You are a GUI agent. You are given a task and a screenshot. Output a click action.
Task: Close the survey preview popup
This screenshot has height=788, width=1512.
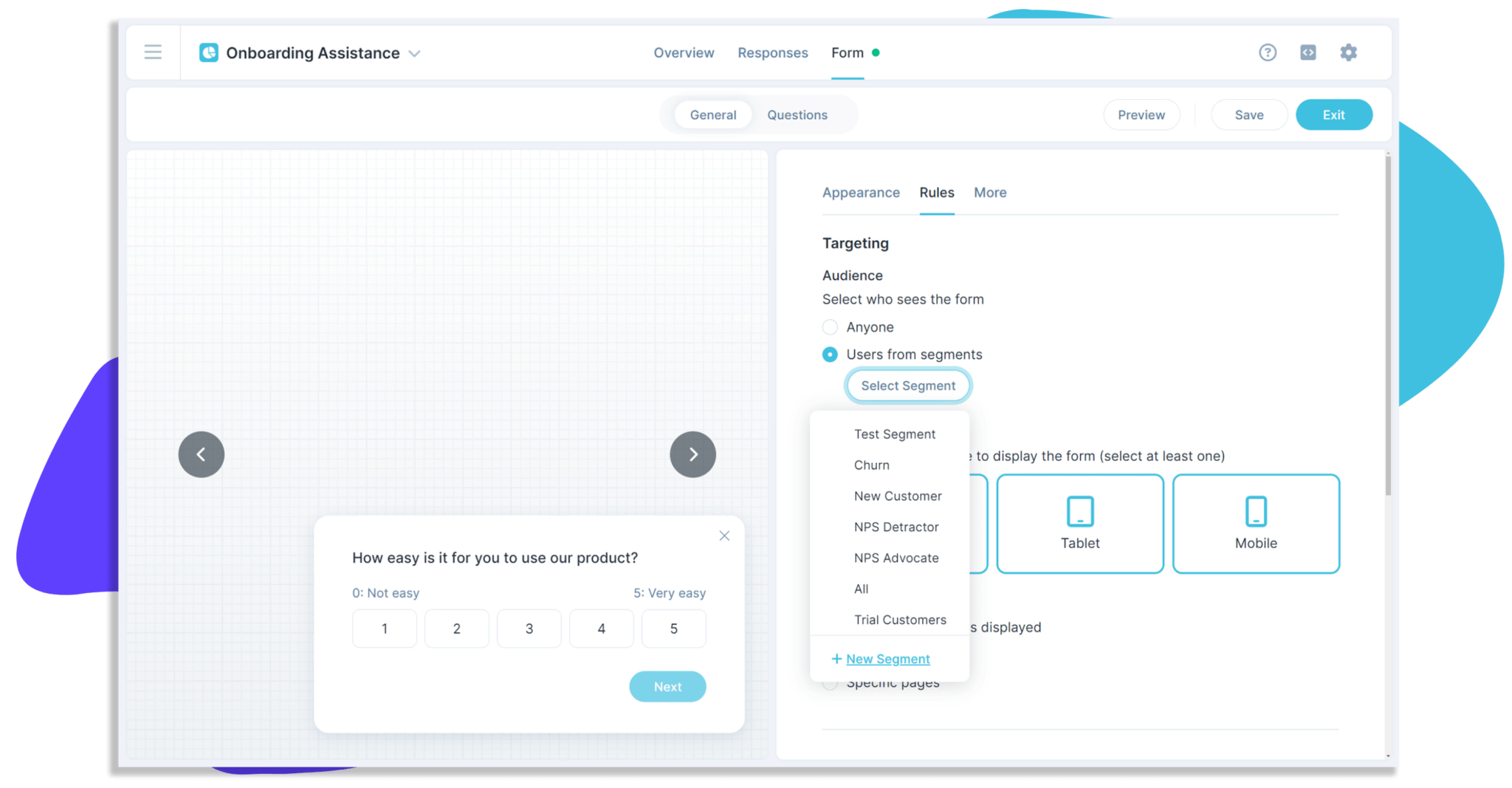(724, 536)
